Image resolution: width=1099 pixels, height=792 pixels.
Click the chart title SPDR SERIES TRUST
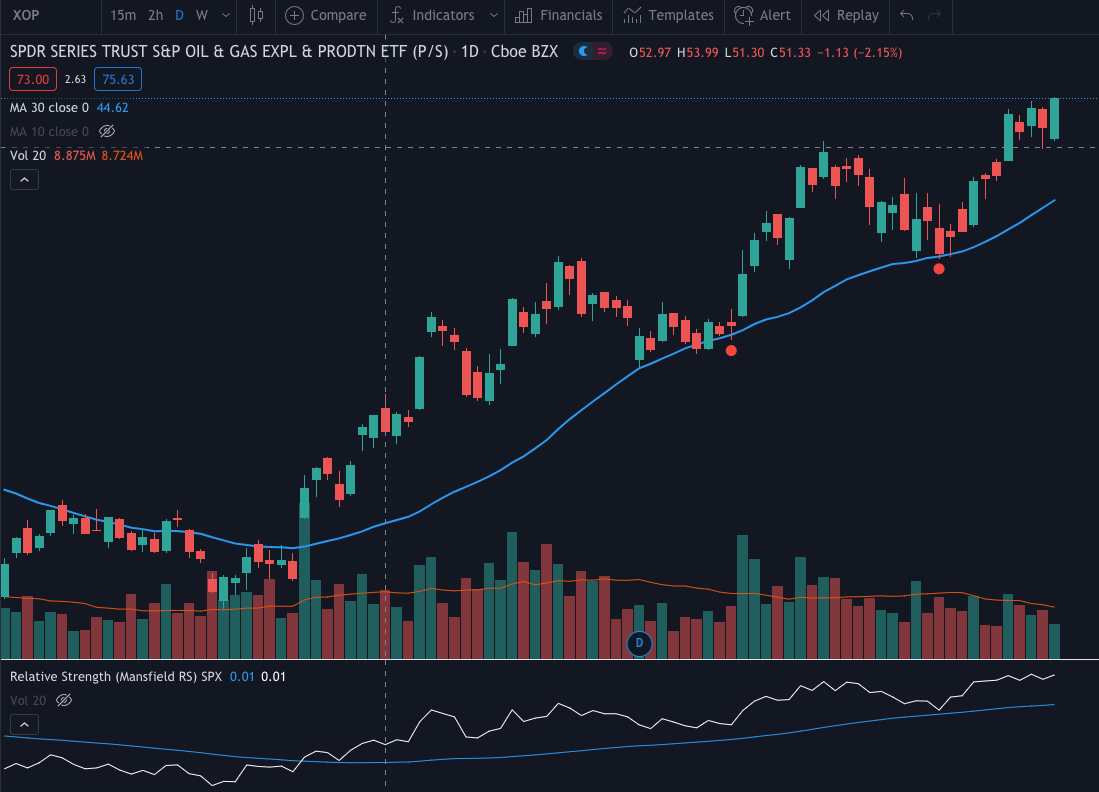click(x=228, y=51)
